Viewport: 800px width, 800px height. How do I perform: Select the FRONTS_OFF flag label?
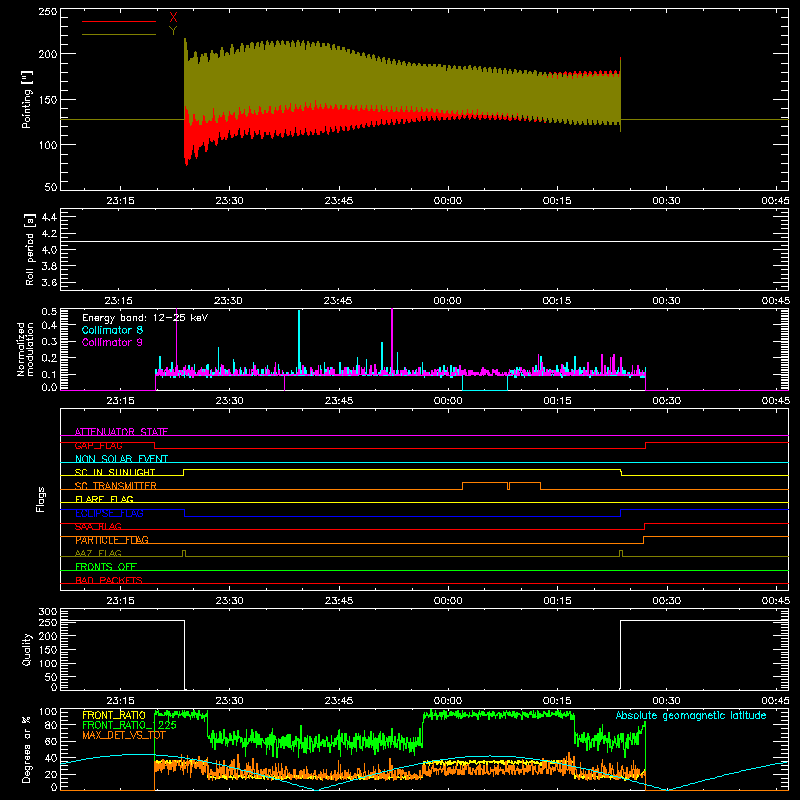coord(106,566)
